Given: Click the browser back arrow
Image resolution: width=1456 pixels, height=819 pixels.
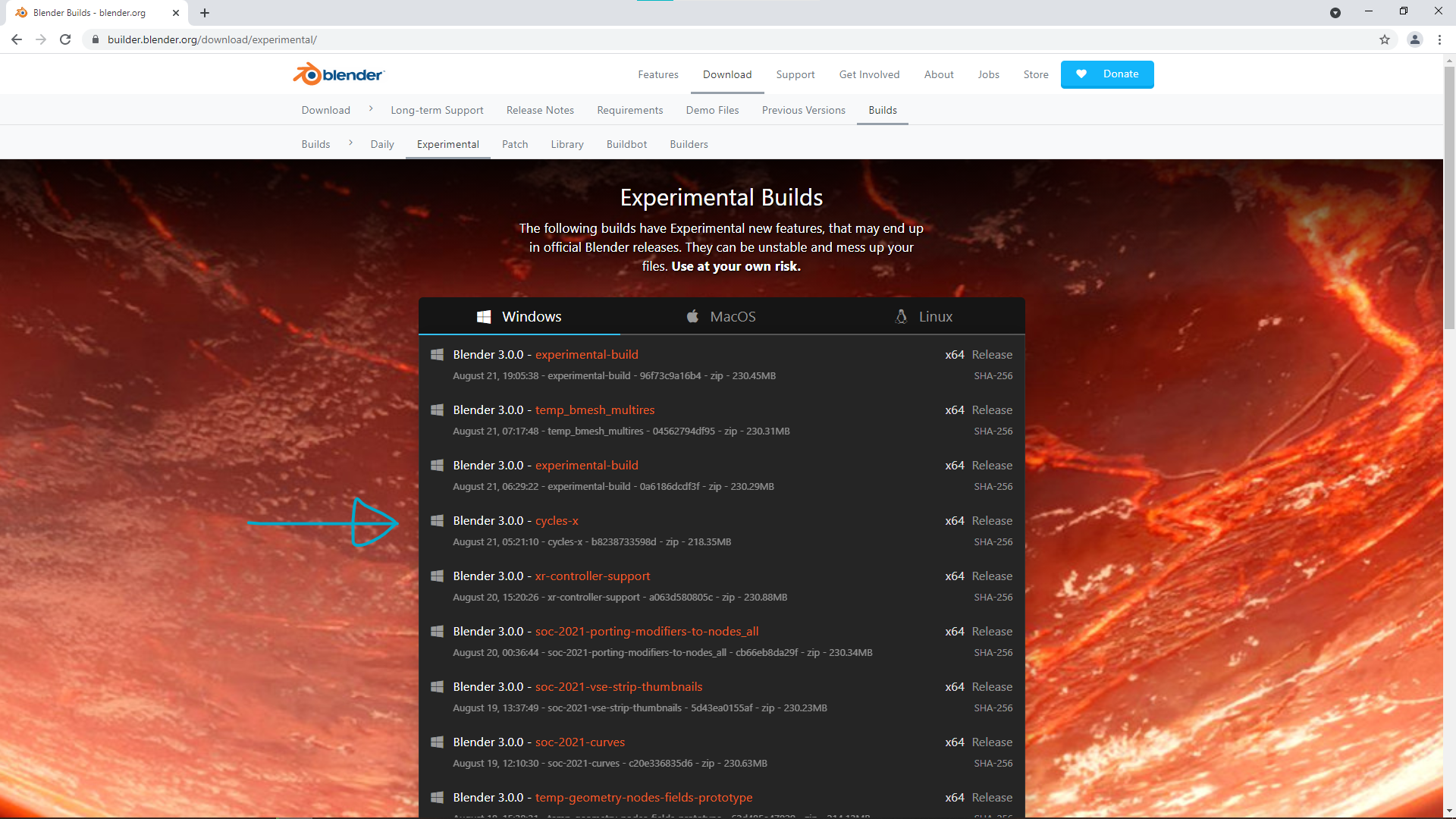Looking at the screenshot, I should pos(16,39).
